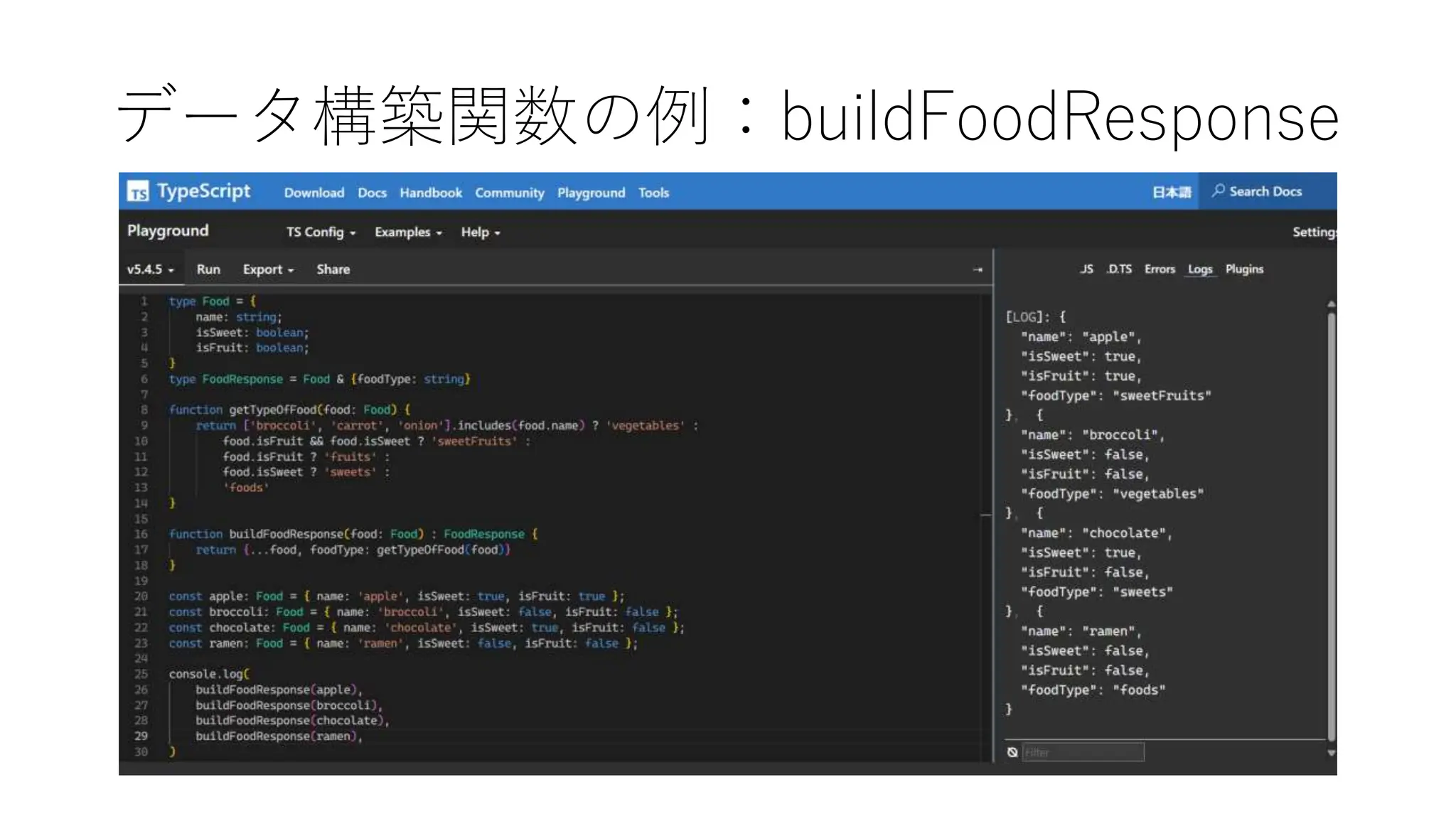Expand the TS Config dropdown
This screenshot has width=1456, height=819.
click(x=321, y=232)
